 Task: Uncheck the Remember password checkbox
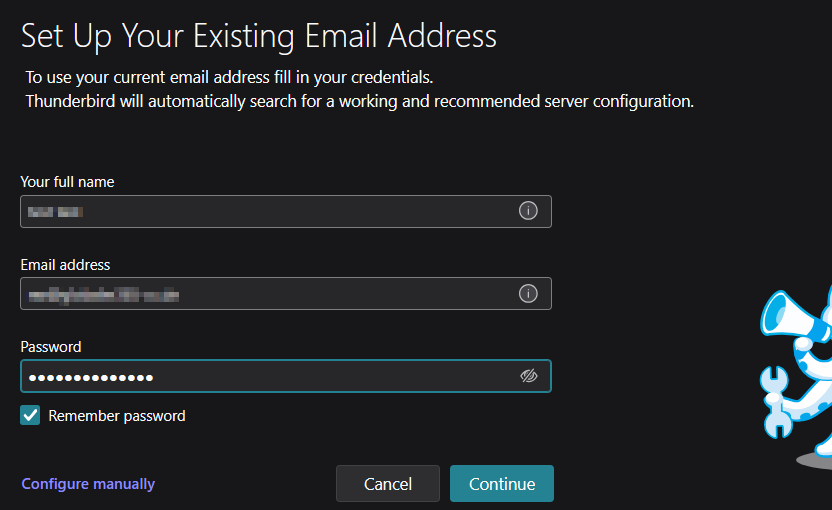30,415
